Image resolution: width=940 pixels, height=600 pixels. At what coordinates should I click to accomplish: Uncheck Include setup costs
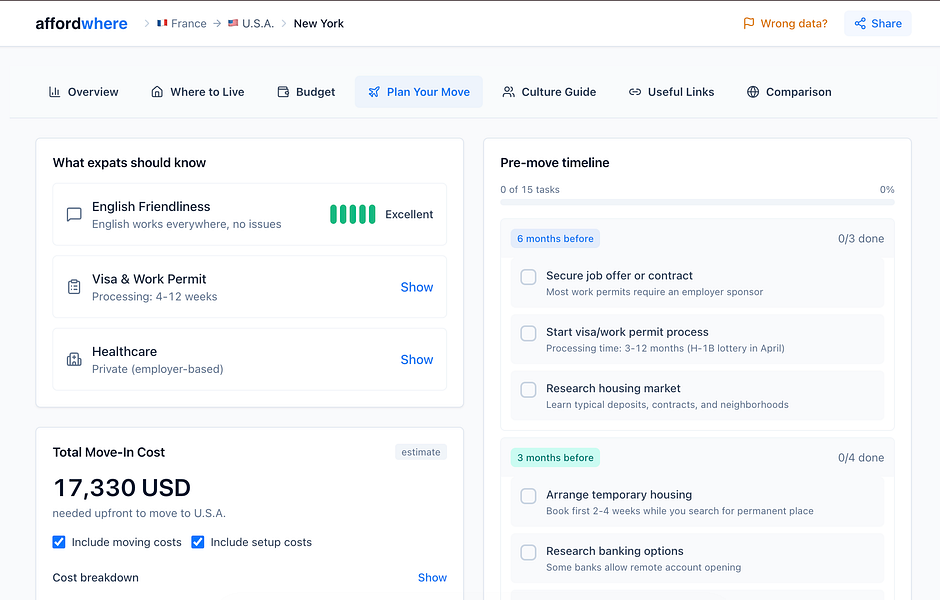click(x=198, y=542)
